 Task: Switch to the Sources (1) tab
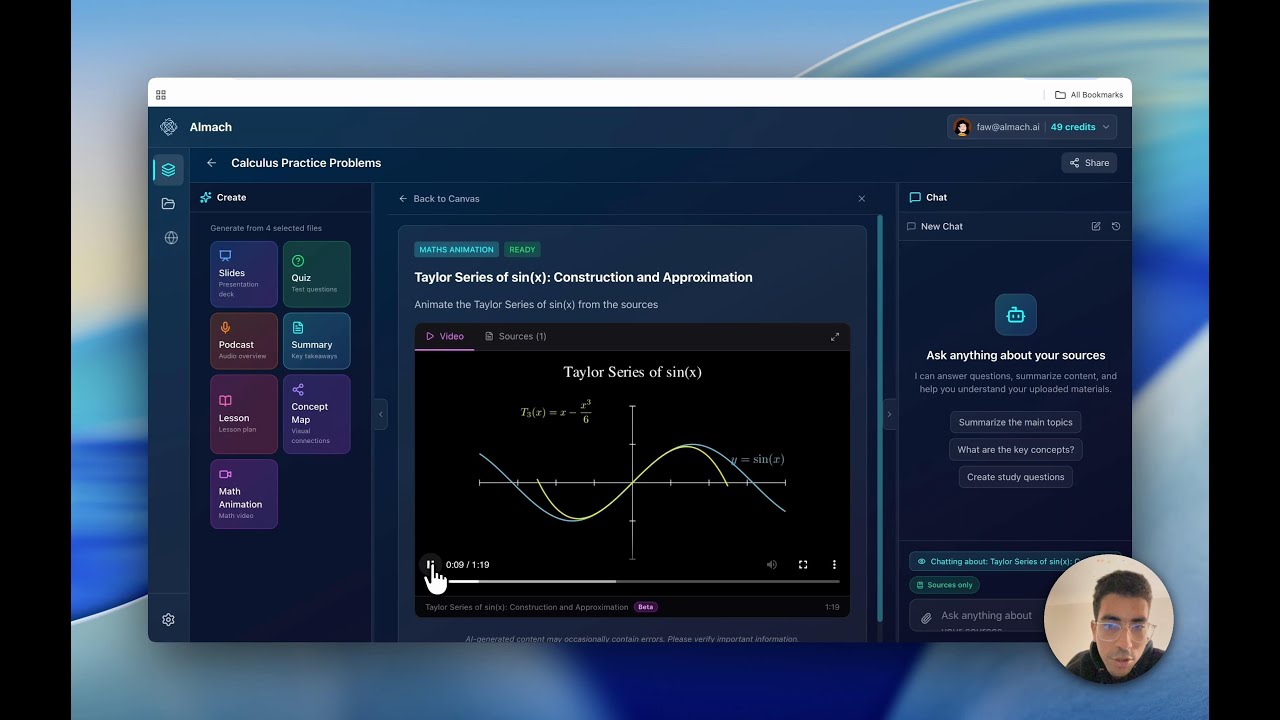click(515, 336)
